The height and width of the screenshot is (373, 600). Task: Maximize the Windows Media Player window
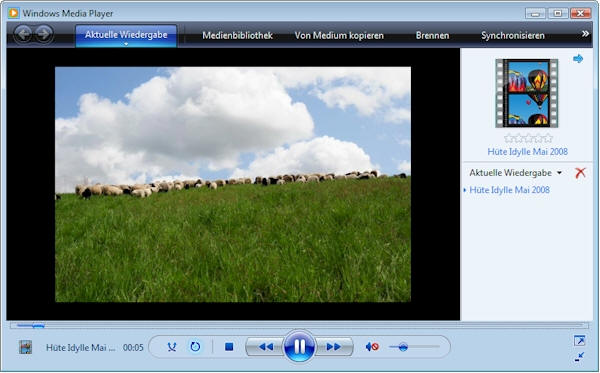(x=558, y=13)
